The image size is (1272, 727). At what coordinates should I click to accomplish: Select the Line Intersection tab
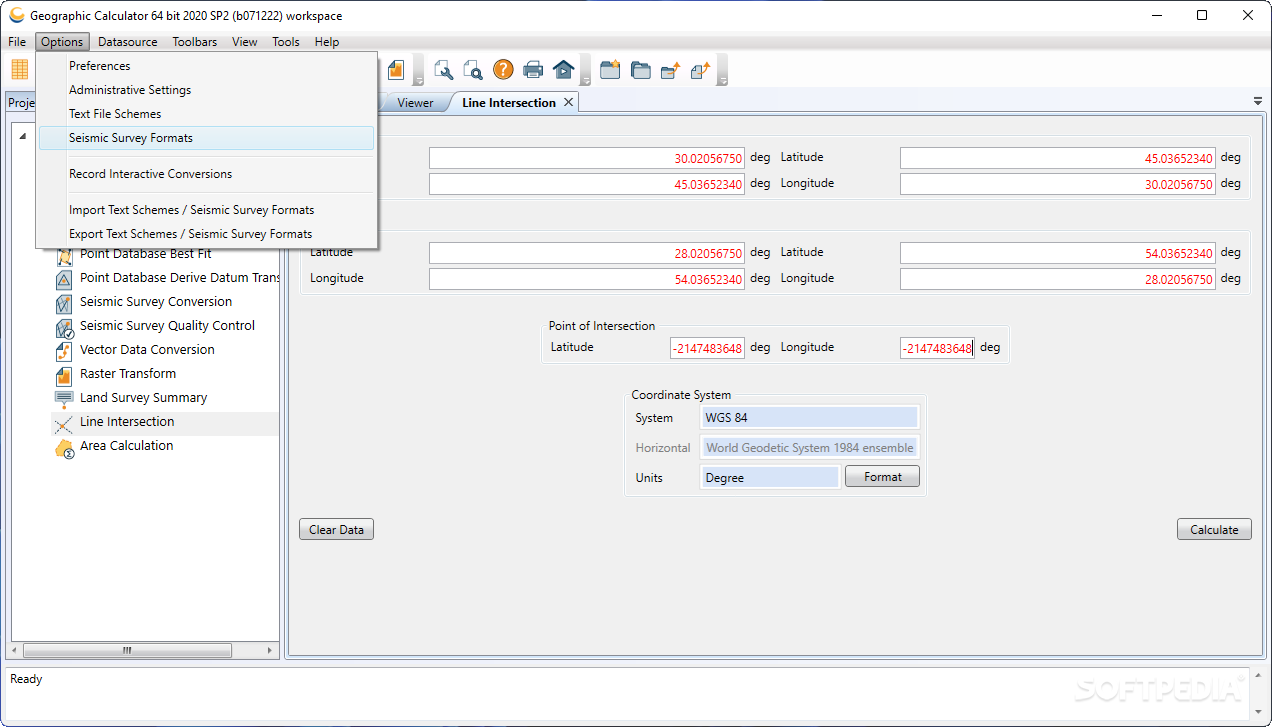[508, 102]
